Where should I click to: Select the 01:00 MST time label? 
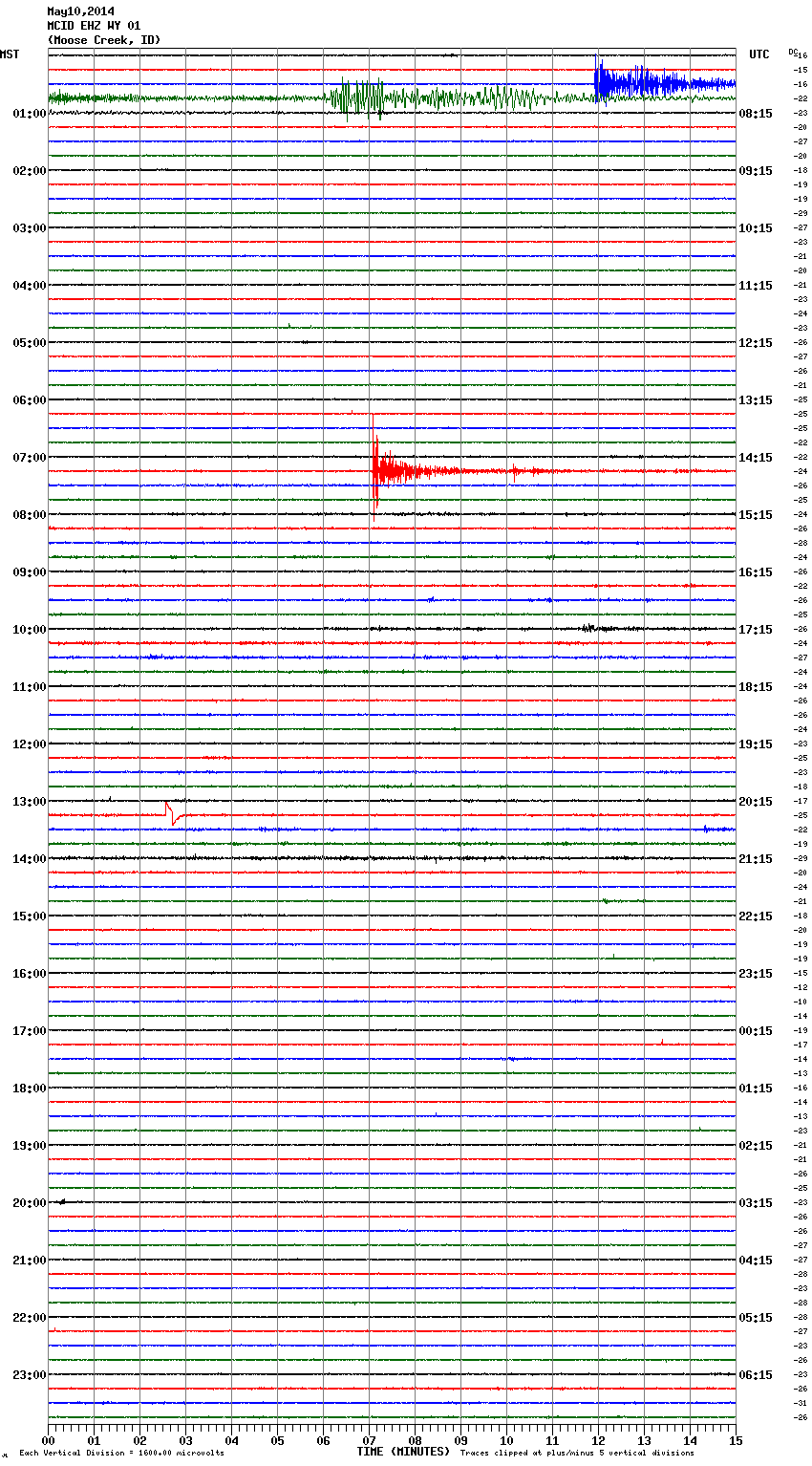30,114
